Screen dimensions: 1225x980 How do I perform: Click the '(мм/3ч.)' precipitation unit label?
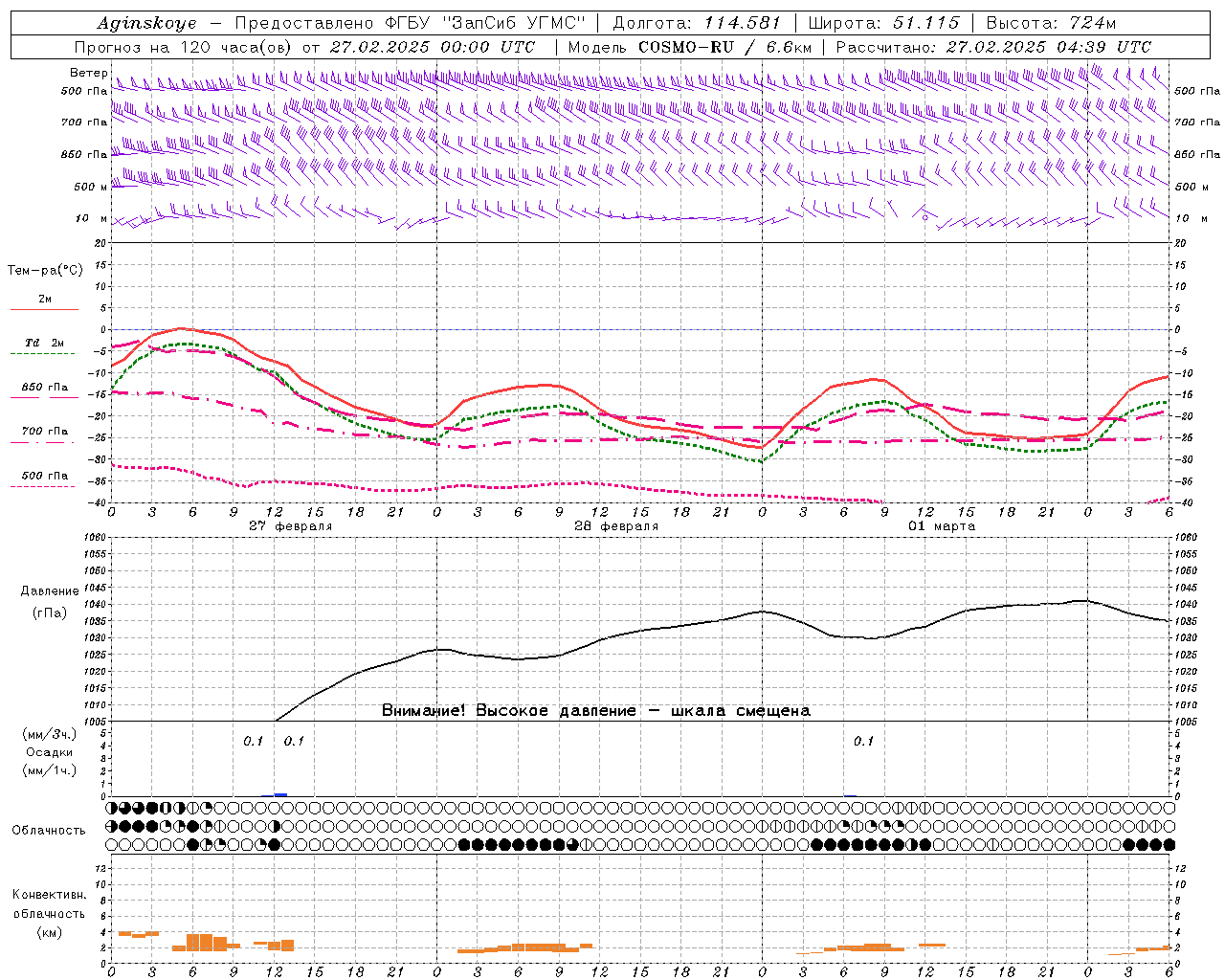tap(50, 734)
